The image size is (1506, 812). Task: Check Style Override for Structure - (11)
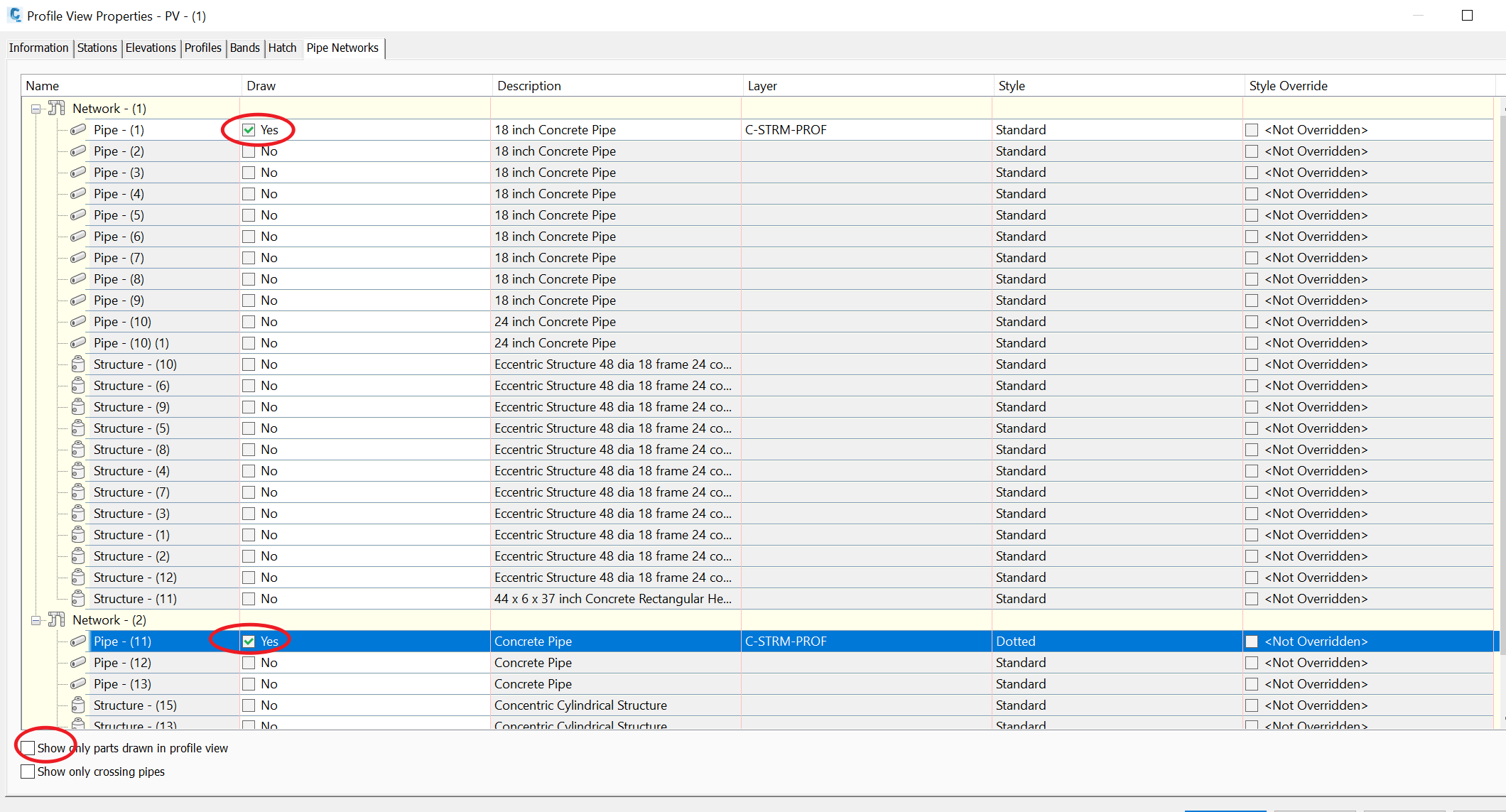1252,599
